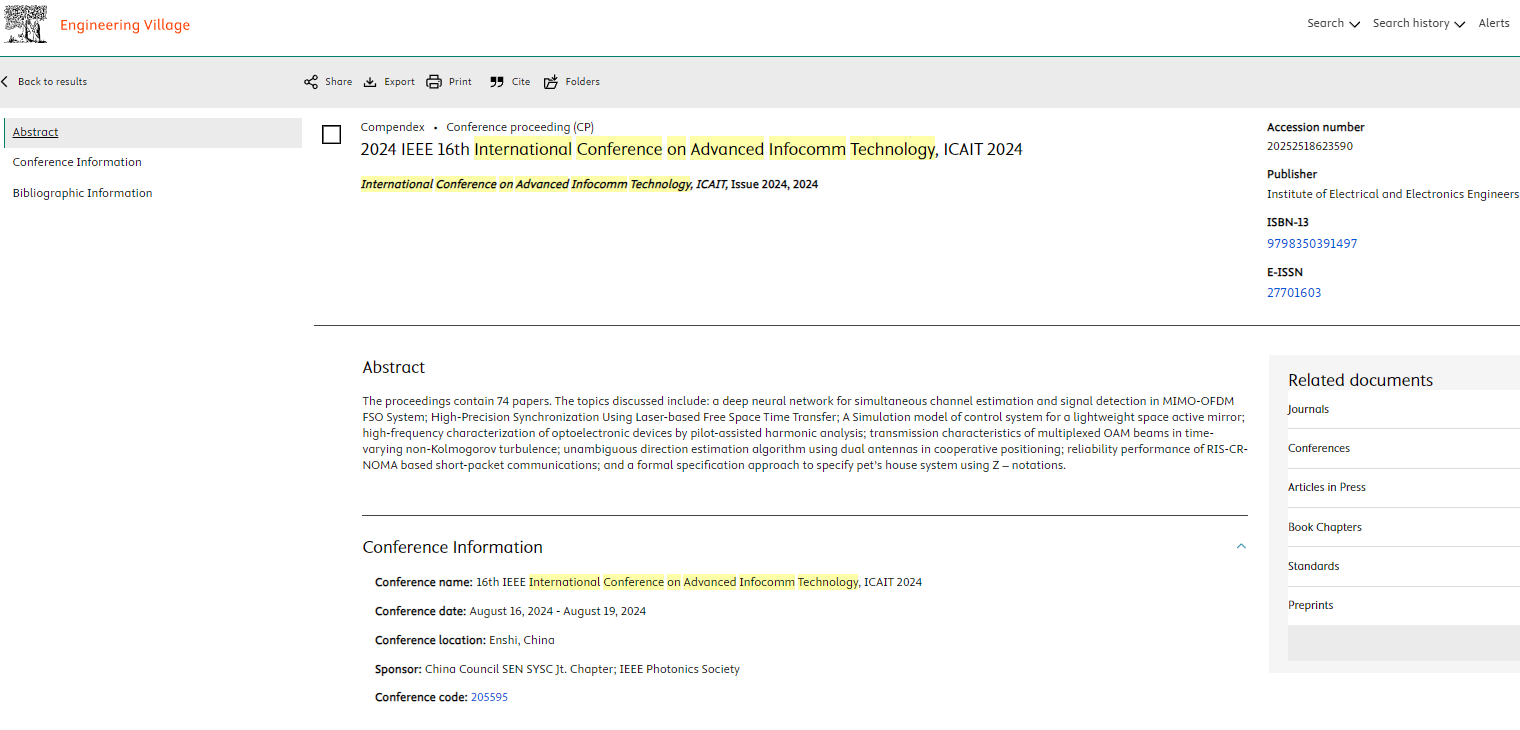Viewport: 1520px width, 730px height.
Task: Click the Engineering Village tree logo
Action: coord(25,25)
